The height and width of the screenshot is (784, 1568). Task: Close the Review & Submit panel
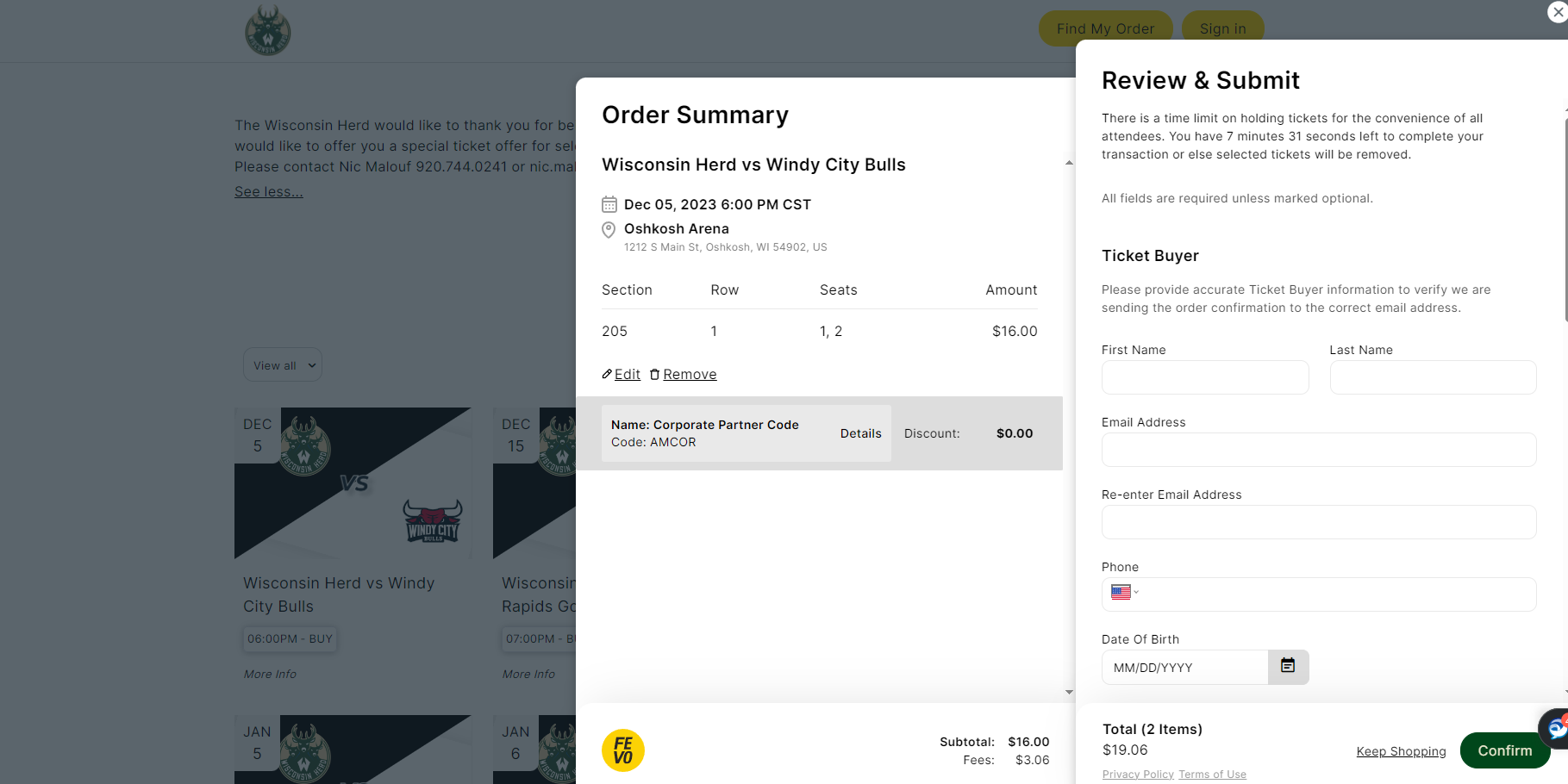(1558, 12)
